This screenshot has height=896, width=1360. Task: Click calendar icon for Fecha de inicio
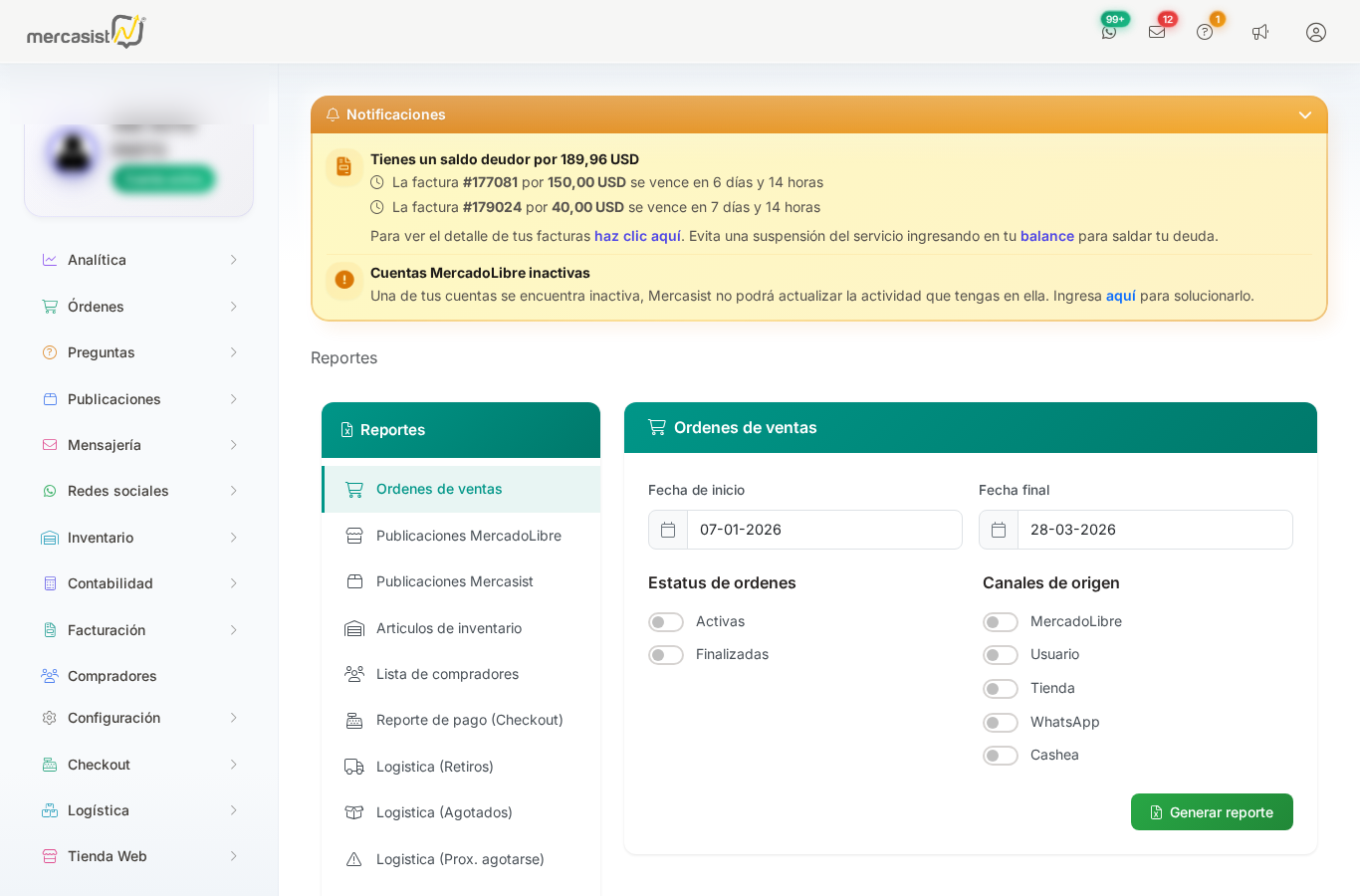click(x=668, y=530)
